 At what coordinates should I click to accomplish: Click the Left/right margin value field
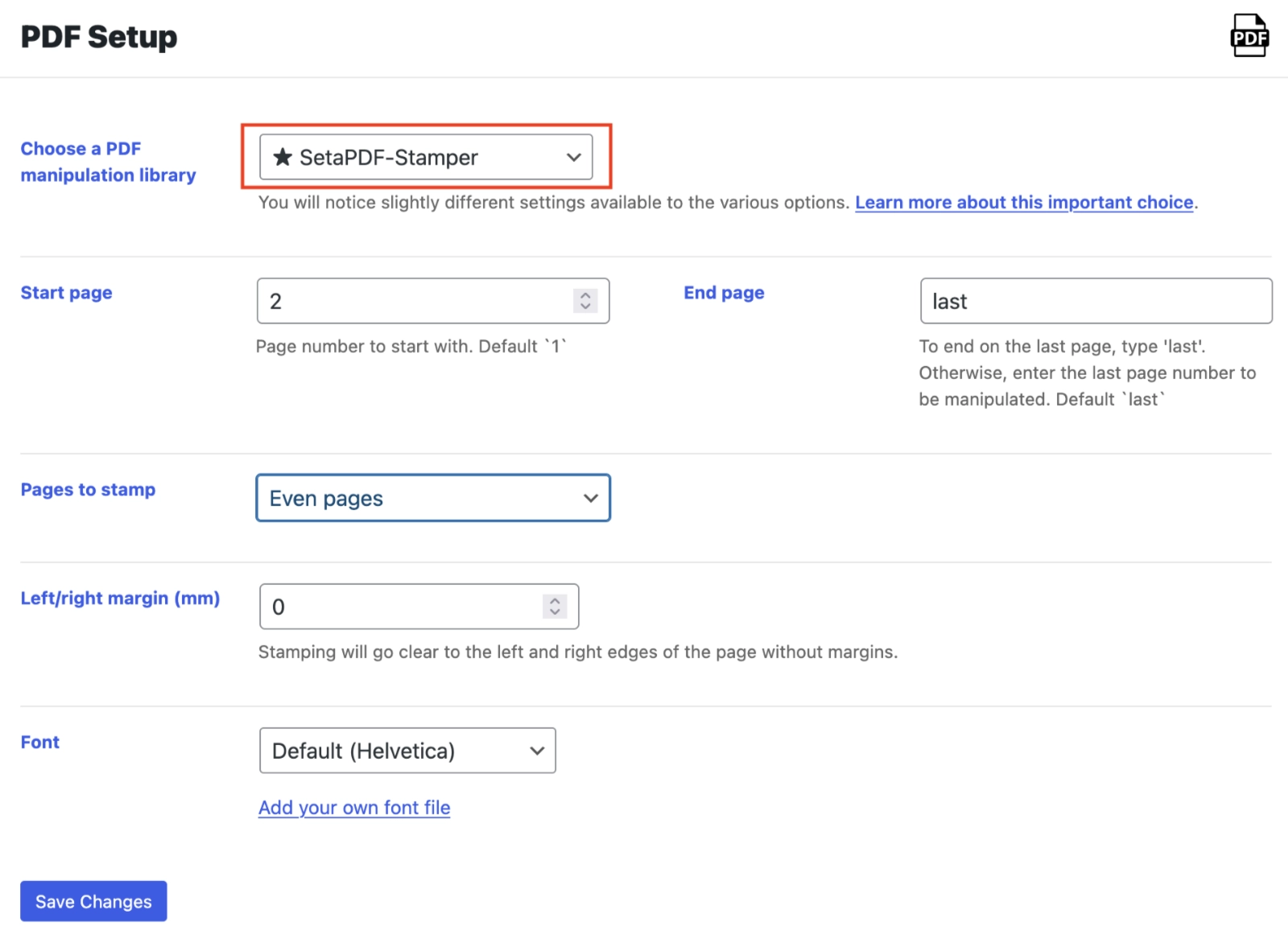[x=400, y=607]
